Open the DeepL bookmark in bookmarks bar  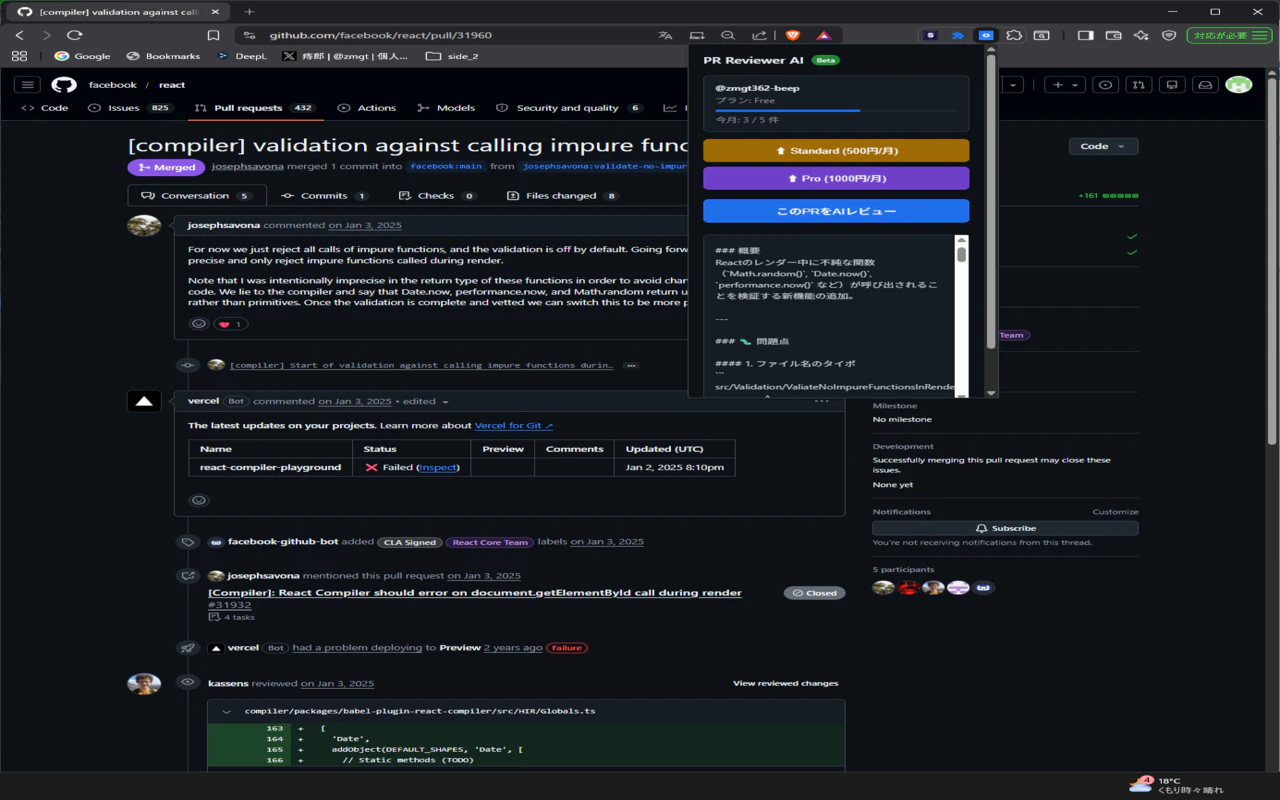[x=241, y=56]
